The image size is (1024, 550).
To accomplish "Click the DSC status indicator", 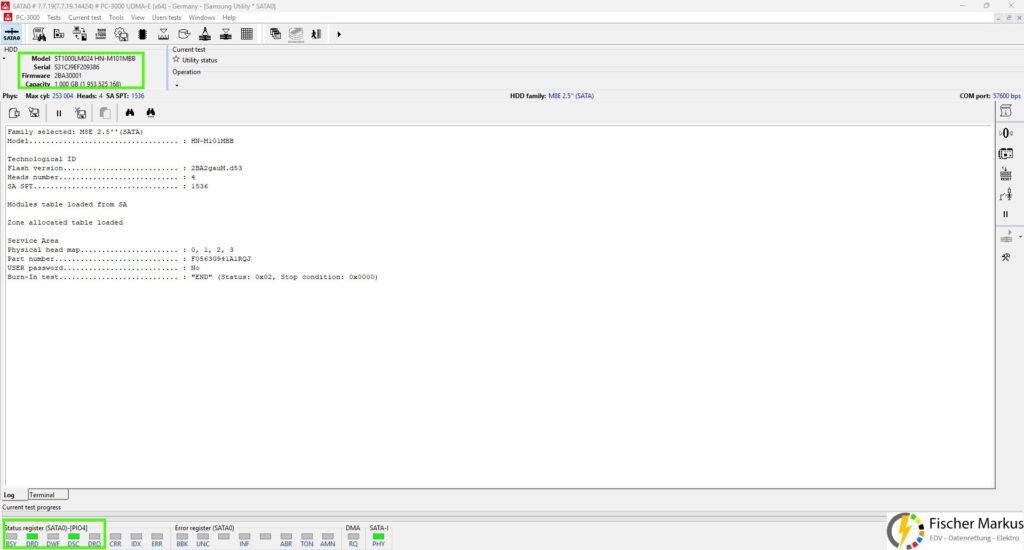I will point(73,540).
